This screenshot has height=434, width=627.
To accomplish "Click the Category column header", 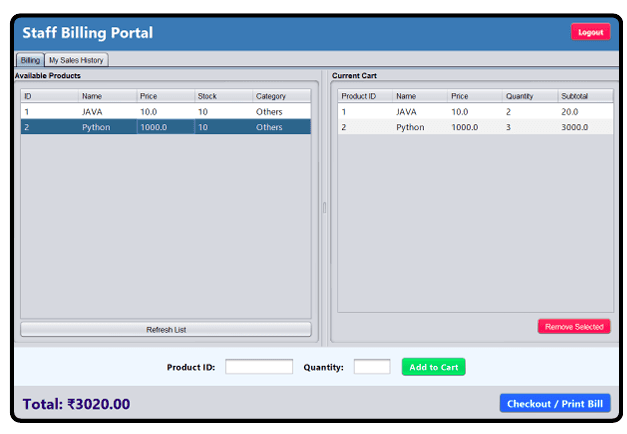I will coord(281,96).
